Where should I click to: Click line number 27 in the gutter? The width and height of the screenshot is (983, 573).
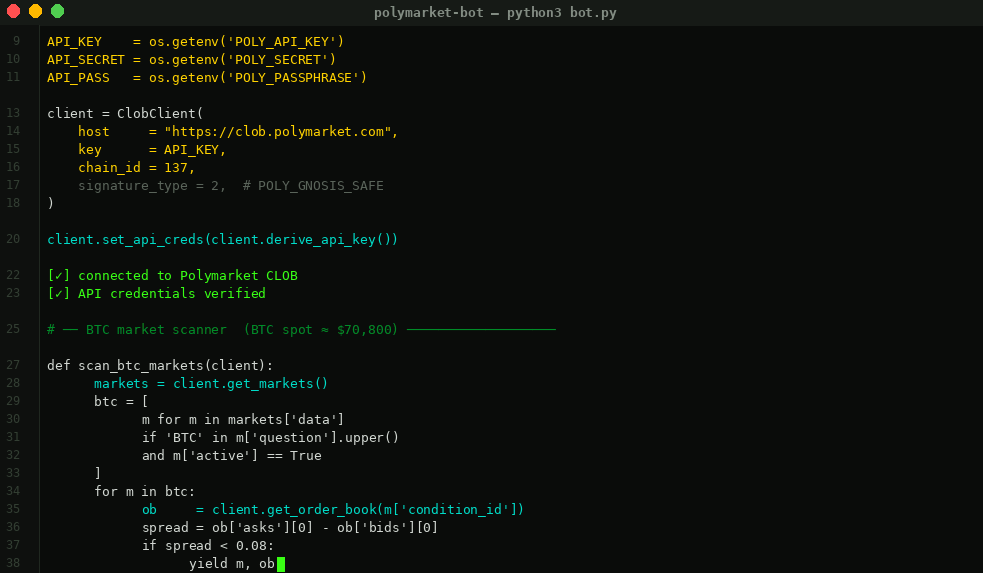pos(13,365)
